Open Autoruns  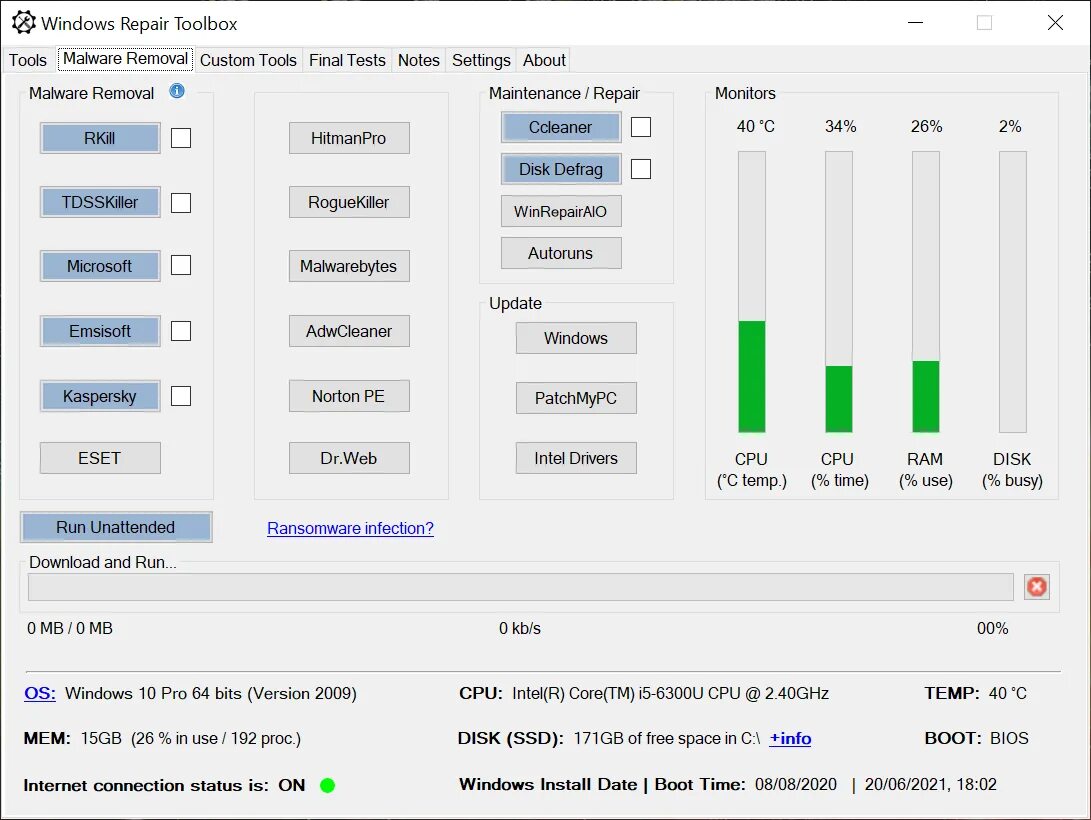(561, 253)
